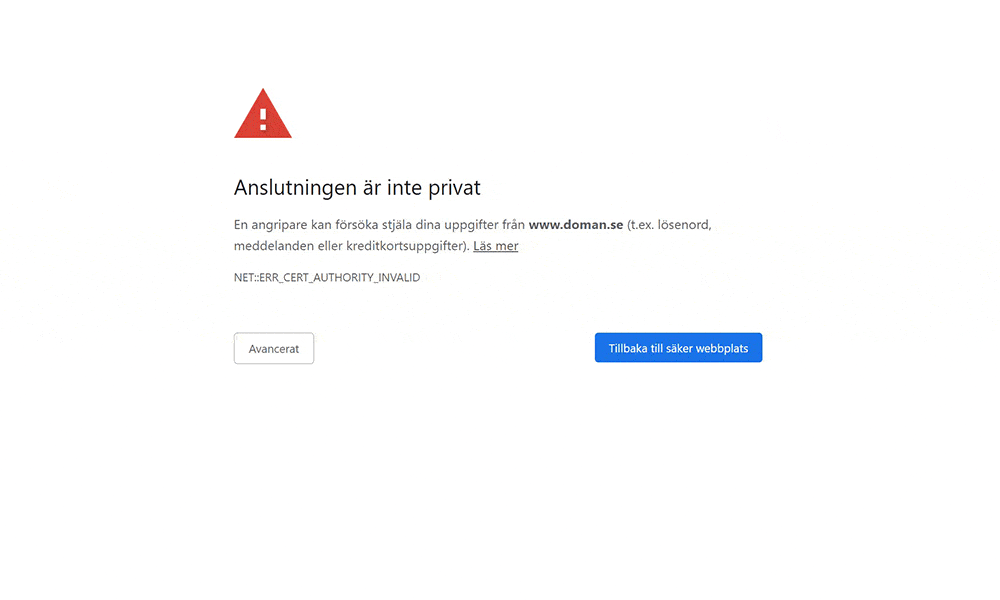Image resolution: width=1000 pixels, height=600 pixels.
Task: Click the word Anslutningen in the heading
Action: coord(295,187)
